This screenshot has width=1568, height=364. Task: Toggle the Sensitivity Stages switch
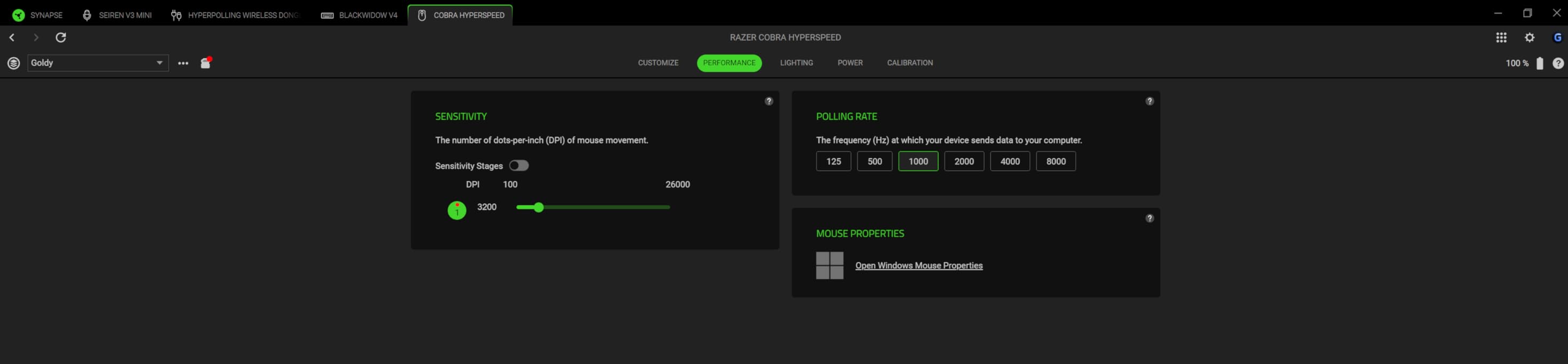tap(518, 166)
